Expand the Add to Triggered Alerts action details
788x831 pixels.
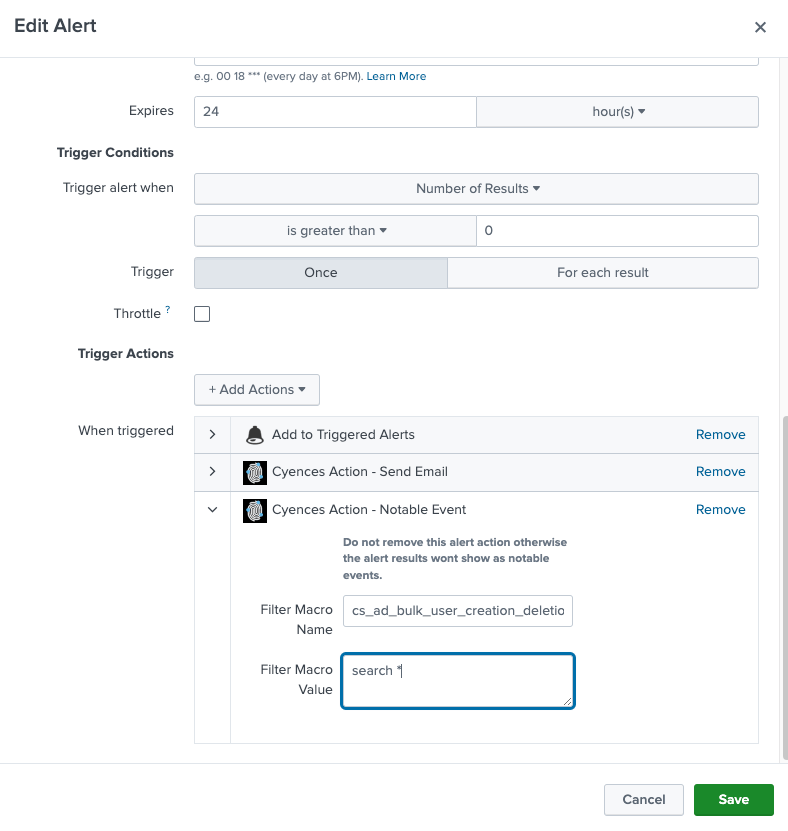[212, 434]
